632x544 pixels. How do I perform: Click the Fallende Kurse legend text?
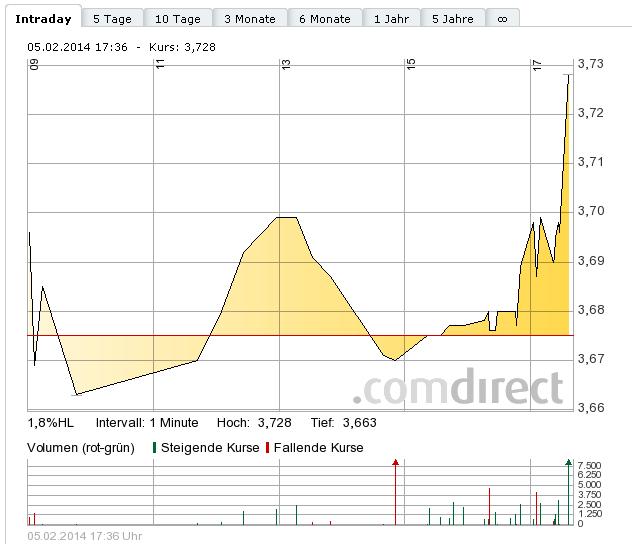[x=318, y=448]
